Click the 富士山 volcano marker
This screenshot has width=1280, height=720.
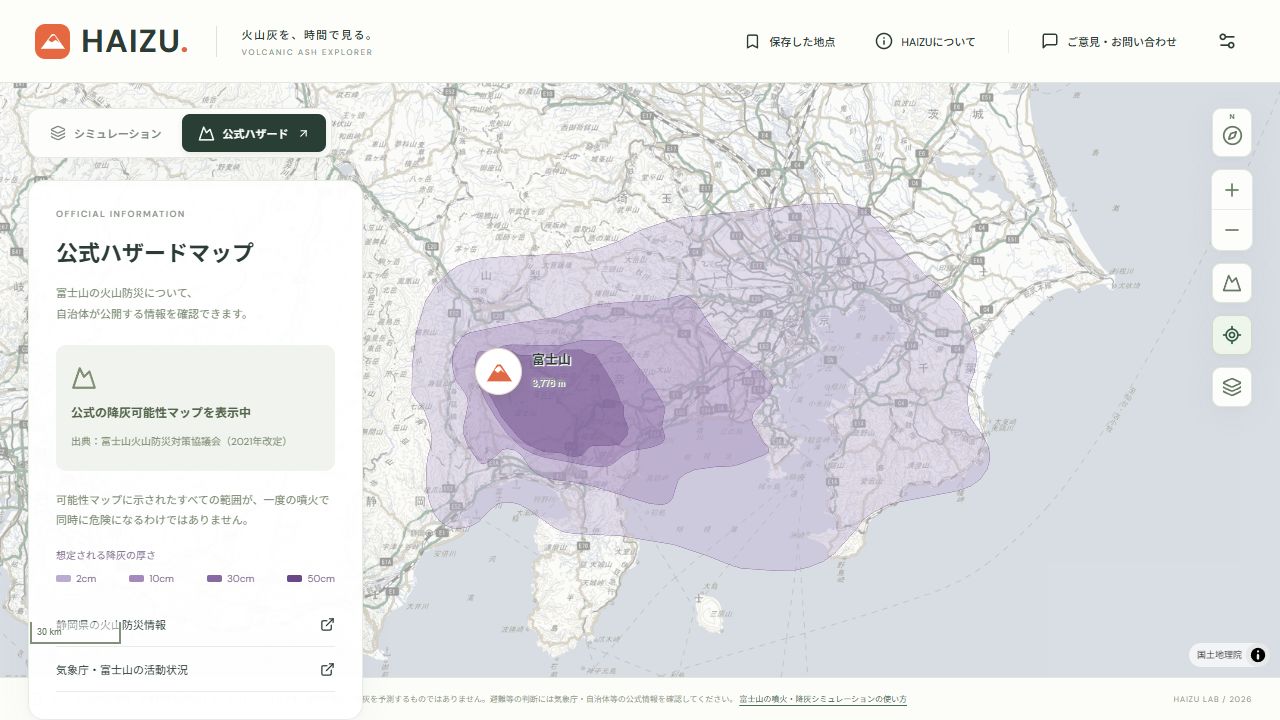[498, 372]
